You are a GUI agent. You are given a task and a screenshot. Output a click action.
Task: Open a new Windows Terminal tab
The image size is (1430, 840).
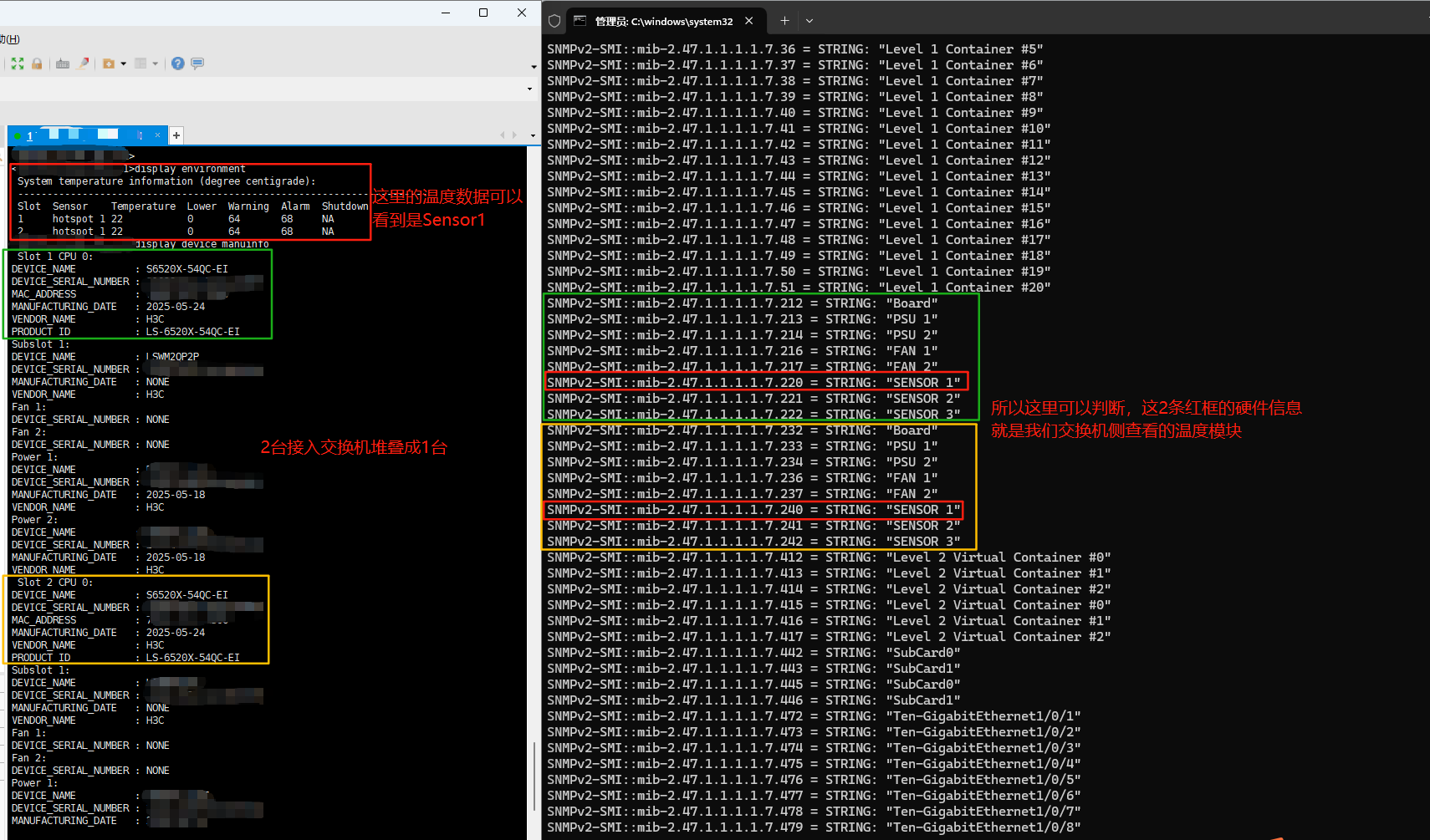pyautogui.click(x=784, y=21)
